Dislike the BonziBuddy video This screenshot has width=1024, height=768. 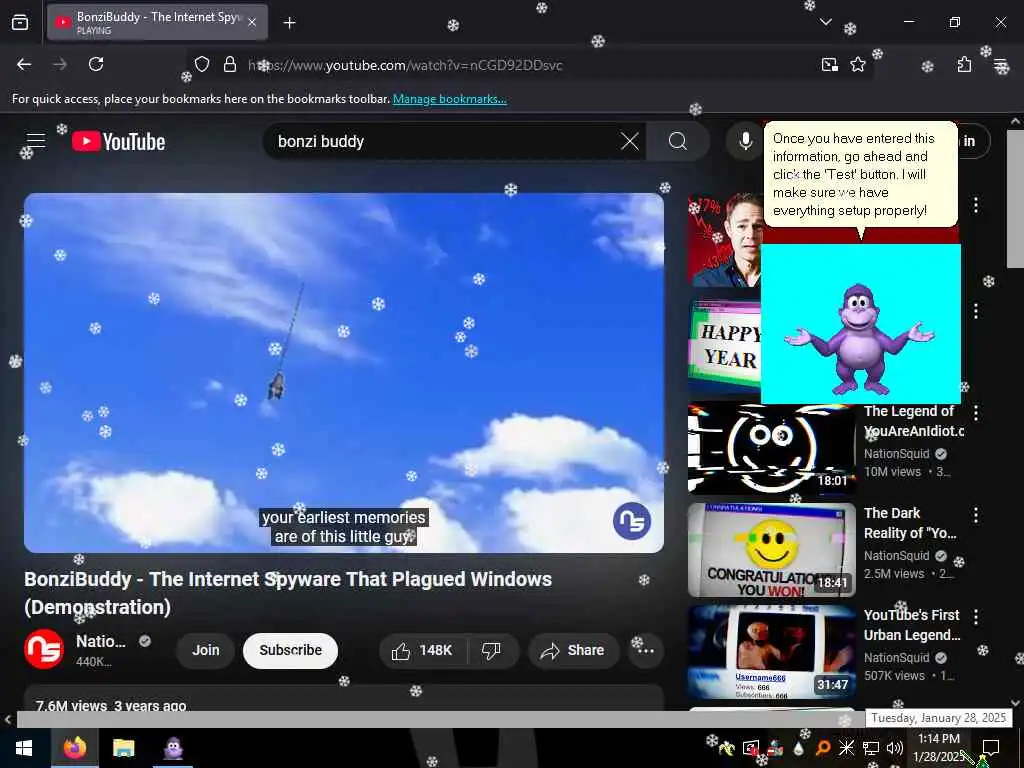(491, 650)
